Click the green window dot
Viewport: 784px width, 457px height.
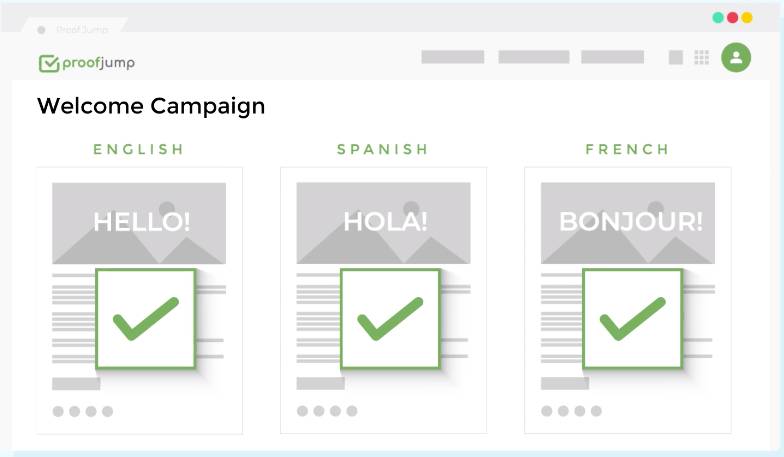(x=718, y=18)
